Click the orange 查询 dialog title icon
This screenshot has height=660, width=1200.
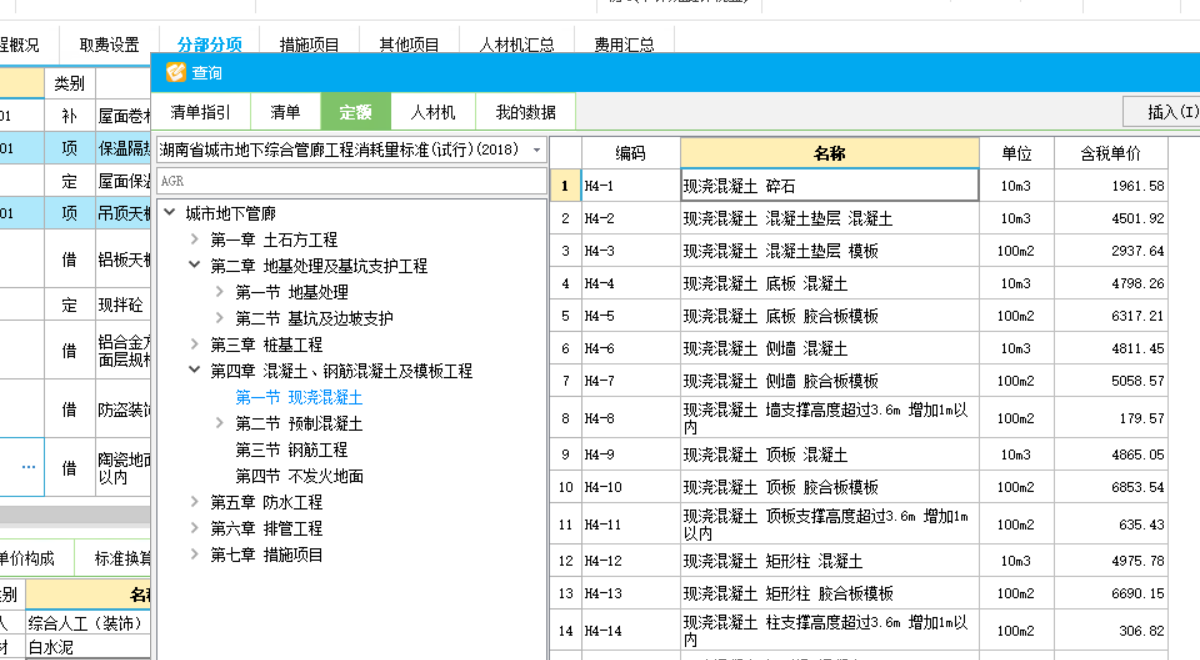pos(176,73)
